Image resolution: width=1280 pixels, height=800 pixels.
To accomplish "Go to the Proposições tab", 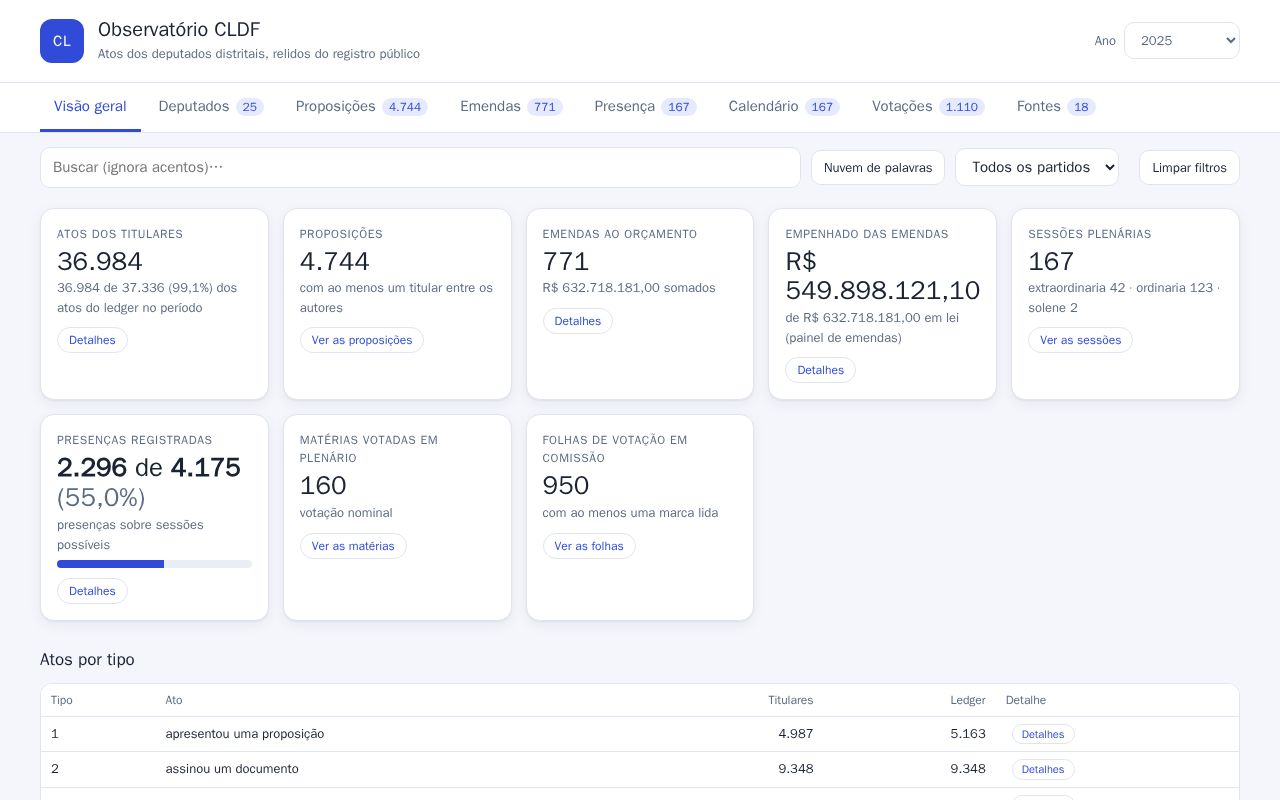I will click(362, 107).
